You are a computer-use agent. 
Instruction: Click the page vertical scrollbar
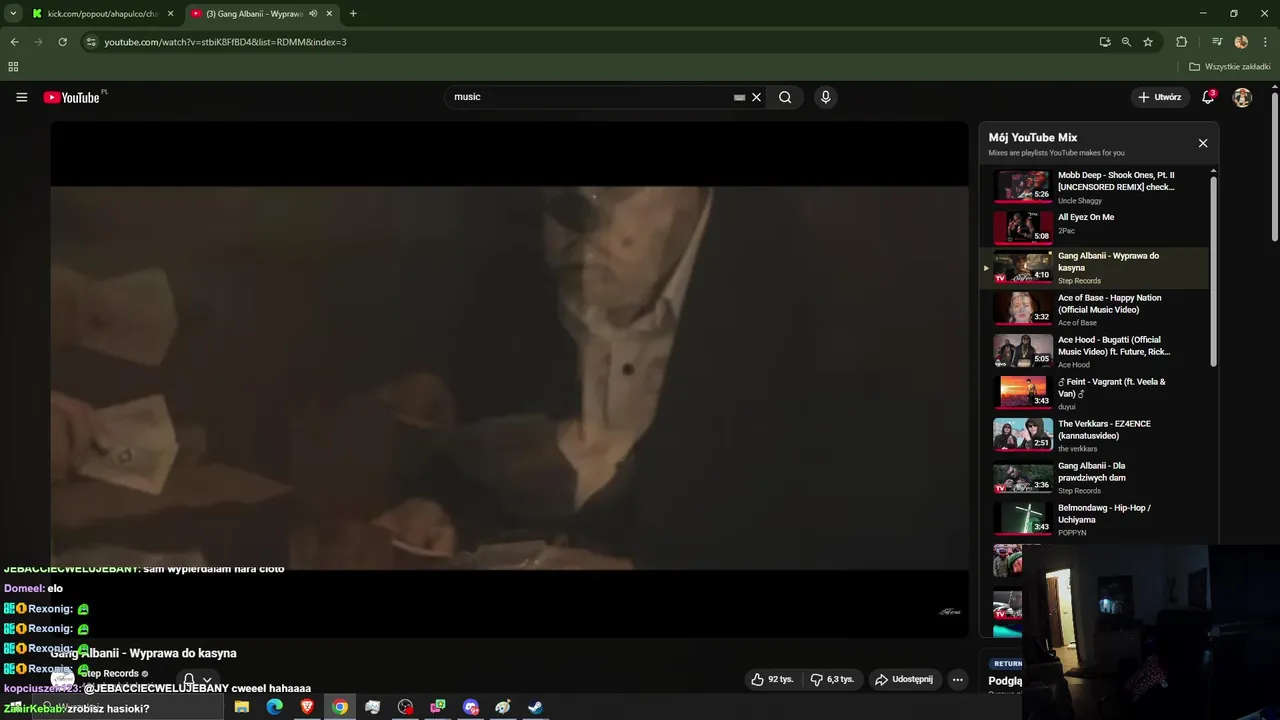tap(1275, 165)
